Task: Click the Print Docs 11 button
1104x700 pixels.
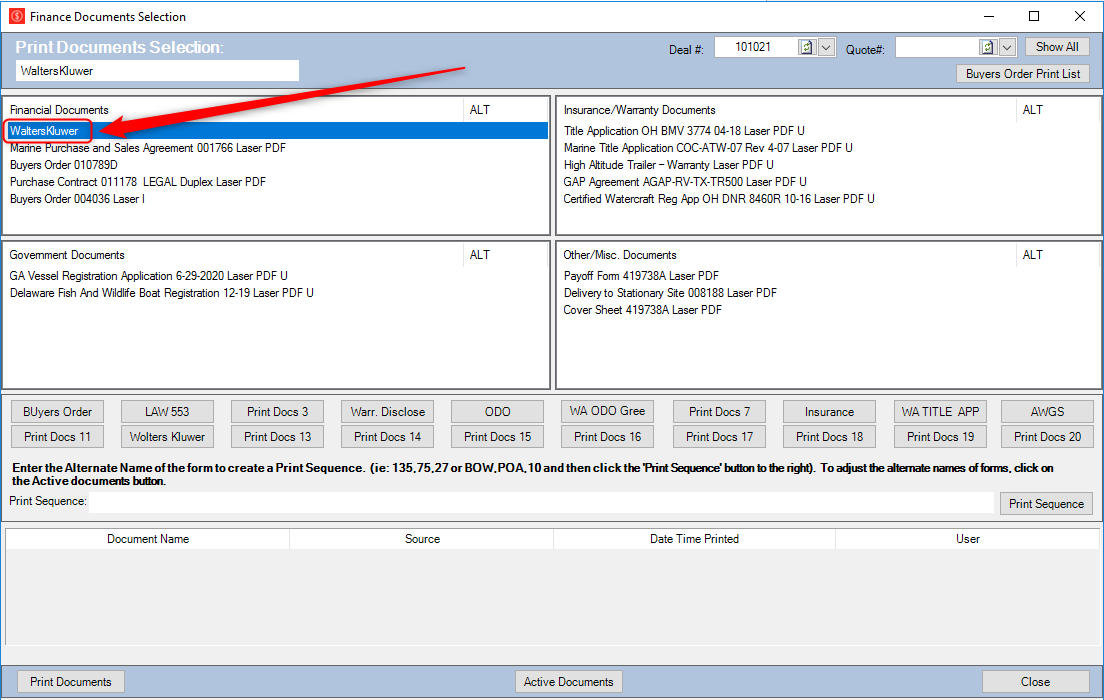Action: point(57,437)
